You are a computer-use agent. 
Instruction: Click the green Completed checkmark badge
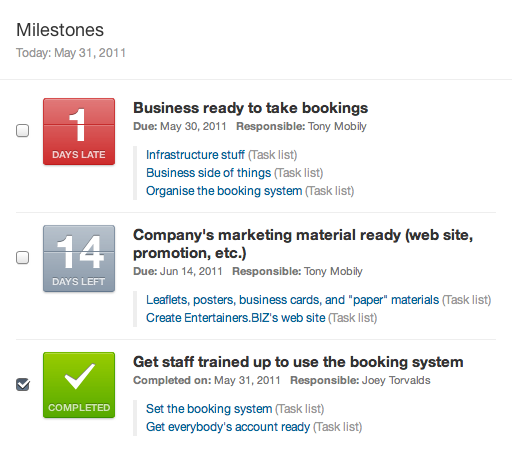tap(79, 385)
